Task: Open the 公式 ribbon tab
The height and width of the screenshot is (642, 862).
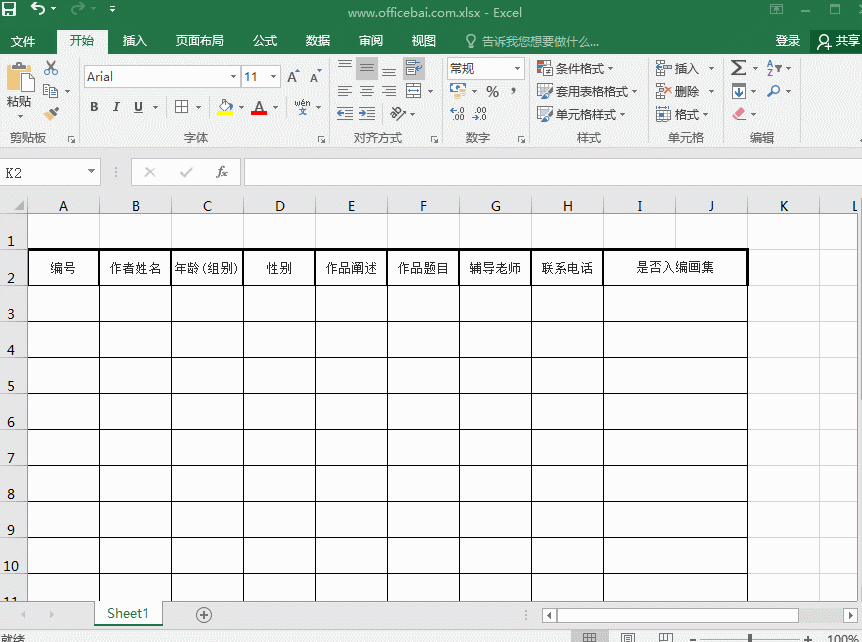Action: (x=265, y=41)
